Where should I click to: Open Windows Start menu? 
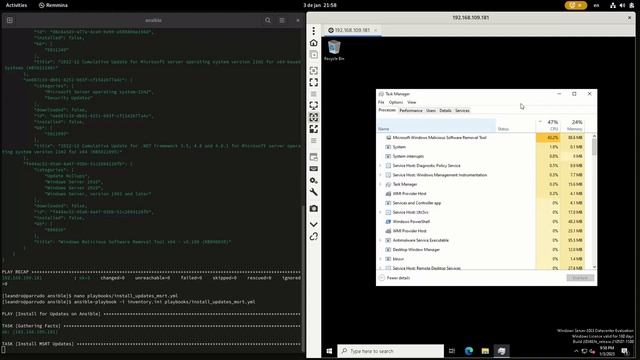tap(329, 351)
